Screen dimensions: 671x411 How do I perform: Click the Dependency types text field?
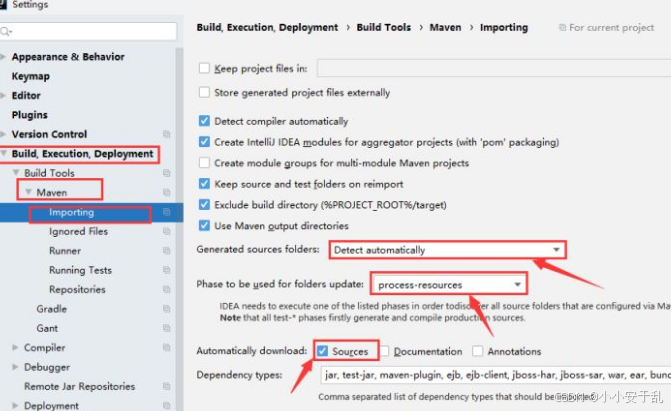click(x=496, y=375)
